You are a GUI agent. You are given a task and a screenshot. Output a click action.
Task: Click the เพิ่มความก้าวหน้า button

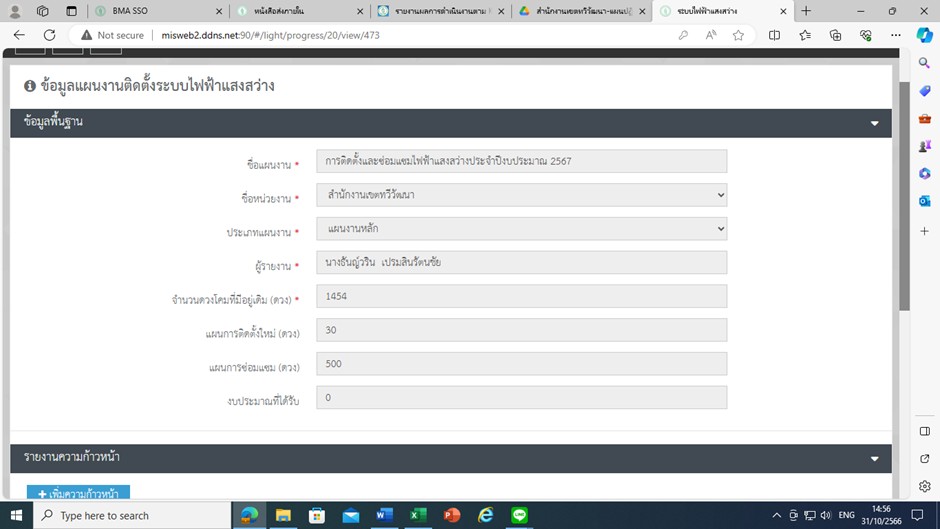click(x=78, y=493)
